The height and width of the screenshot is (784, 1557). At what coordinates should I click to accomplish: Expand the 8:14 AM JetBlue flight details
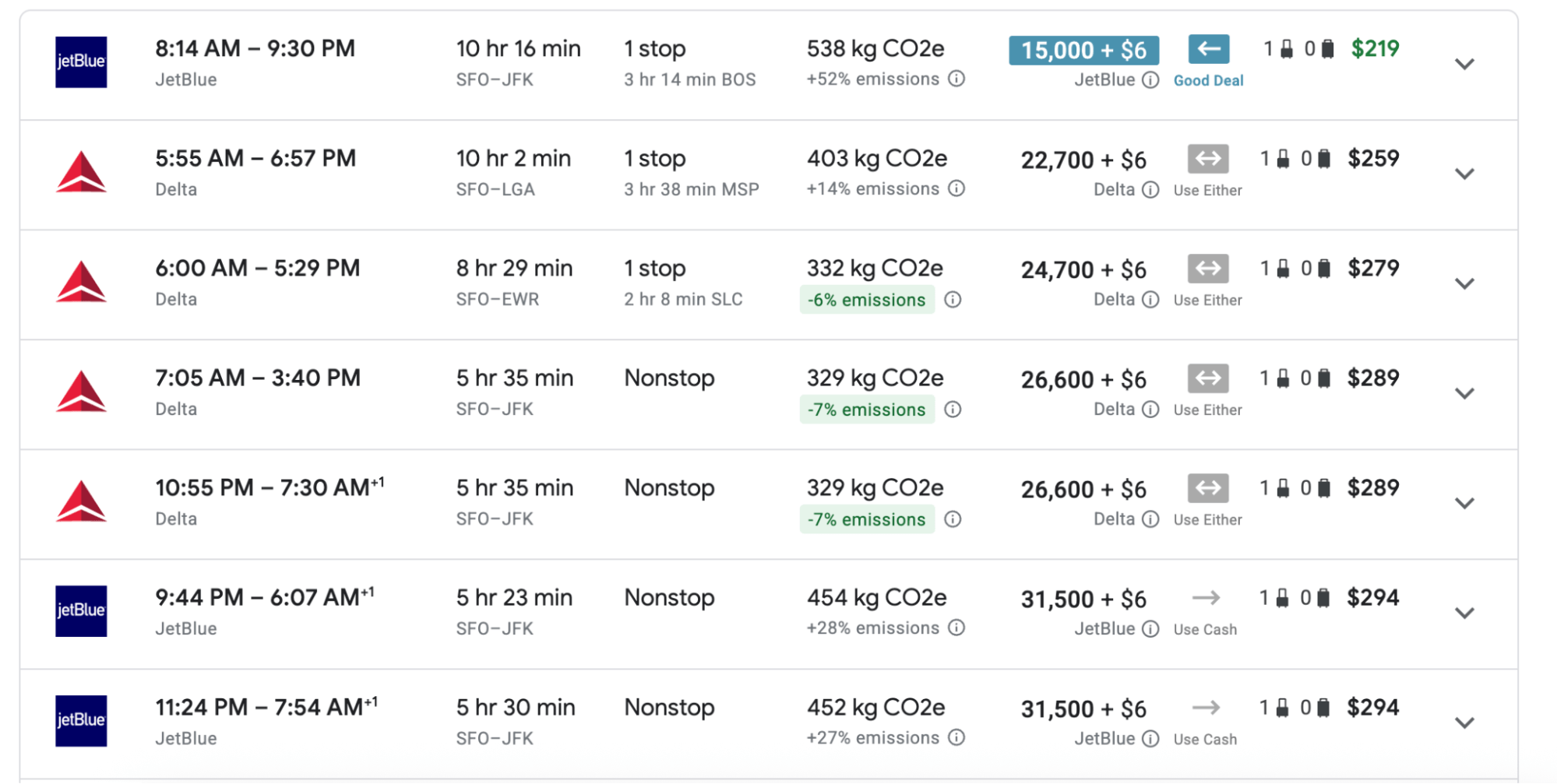coord(1464,64)
